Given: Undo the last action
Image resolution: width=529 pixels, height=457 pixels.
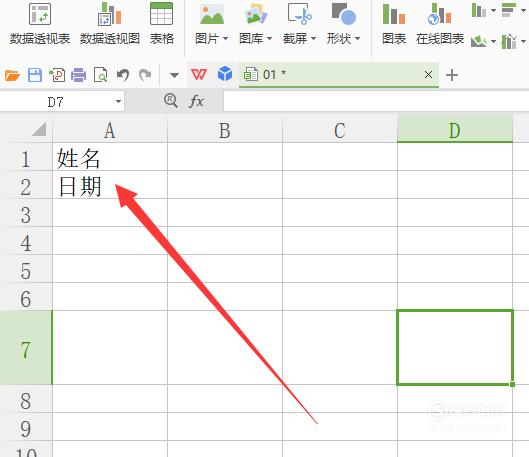Looking at the screenshot, I should tap(123, 75).
